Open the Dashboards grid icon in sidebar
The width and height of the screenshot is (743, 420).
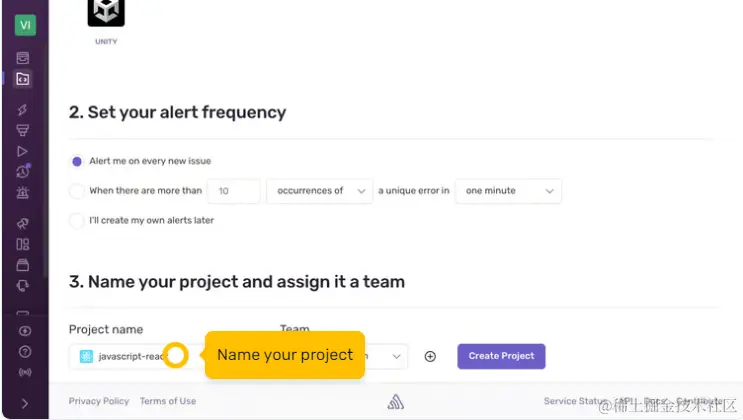(x=22, y=244)
